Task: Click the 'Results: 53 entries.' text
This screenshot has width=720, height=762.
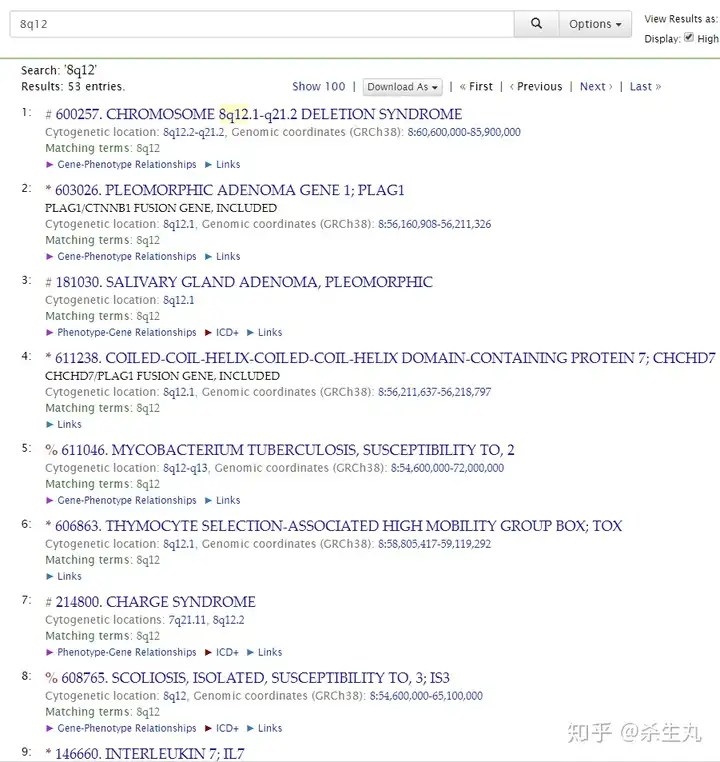Action: 73,87
